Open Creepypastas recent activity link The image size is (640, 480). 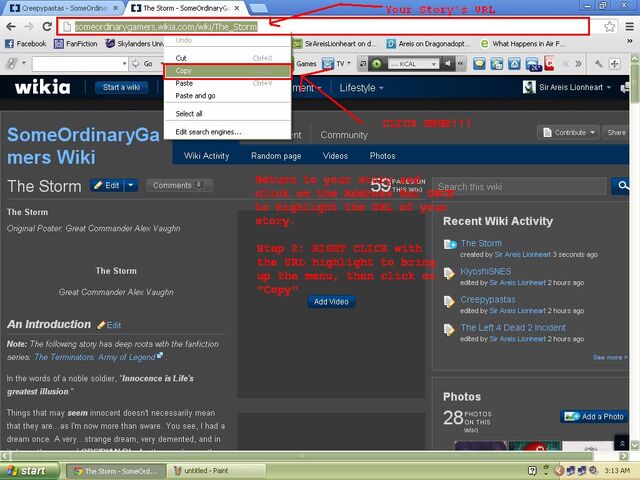[x=487, y=300]
